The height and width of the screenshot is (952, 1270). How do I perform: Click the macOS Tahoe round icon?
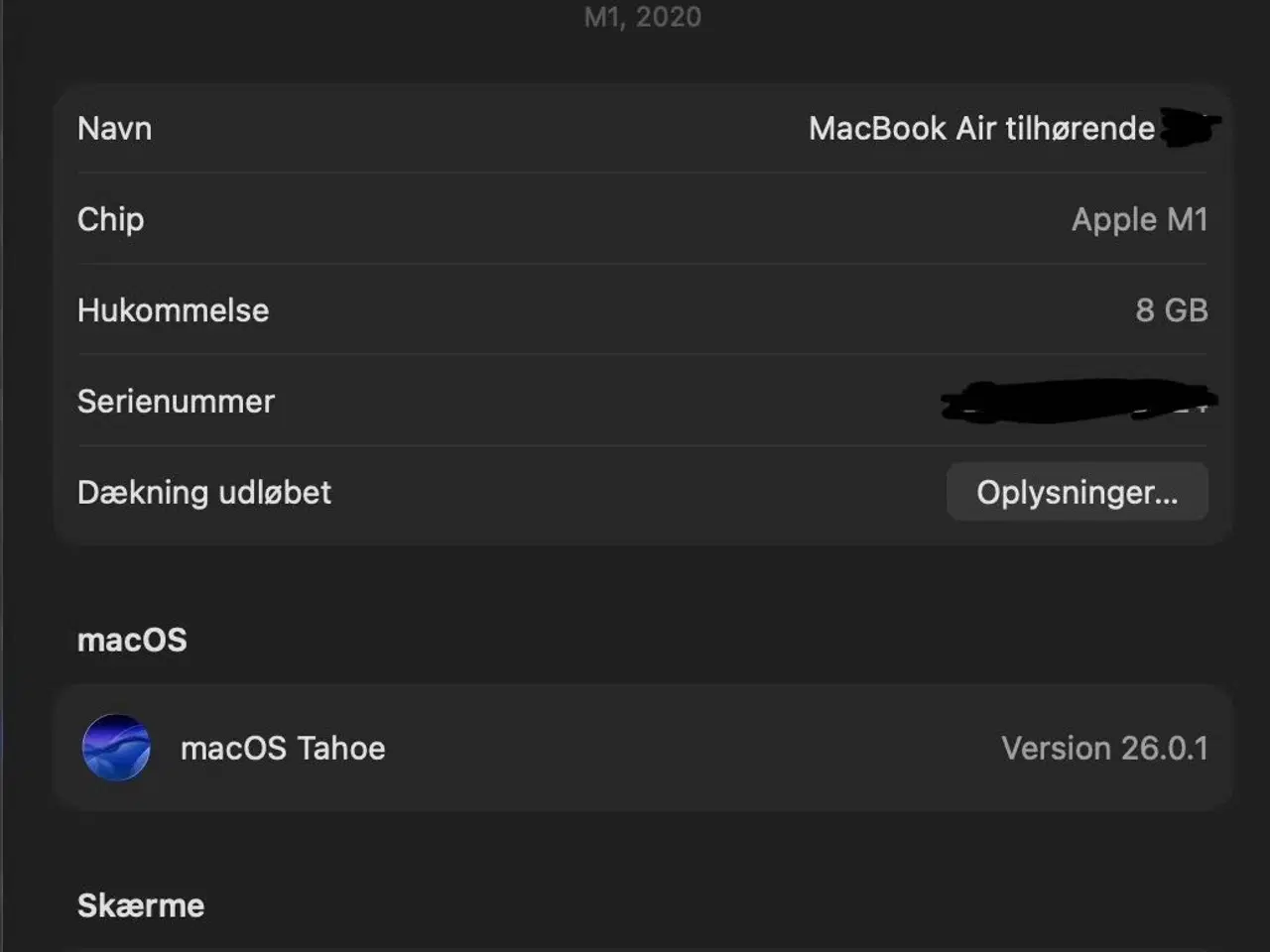click(x=116, y=748)
